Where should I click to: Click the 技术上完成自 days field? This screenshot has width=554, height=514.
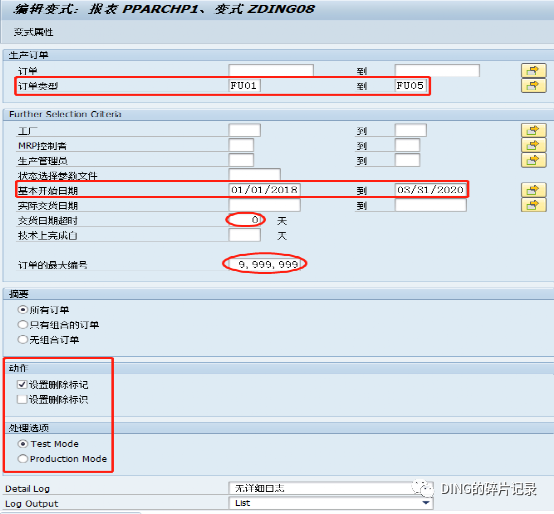(244, 235)
